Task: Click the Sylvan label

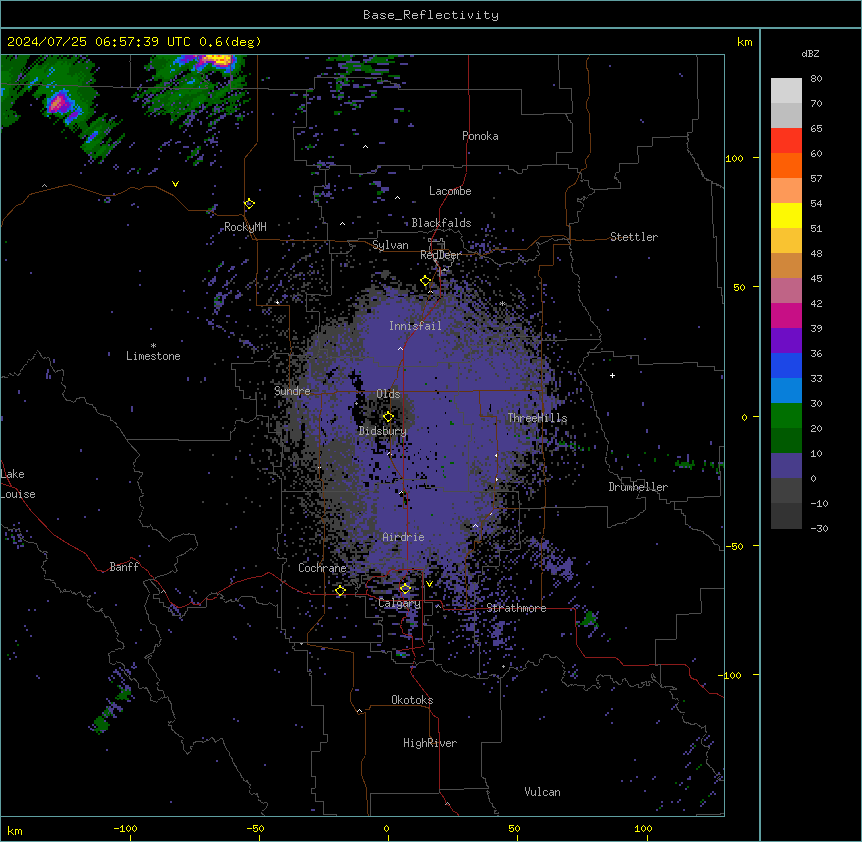Action: [x=390, y=245]
